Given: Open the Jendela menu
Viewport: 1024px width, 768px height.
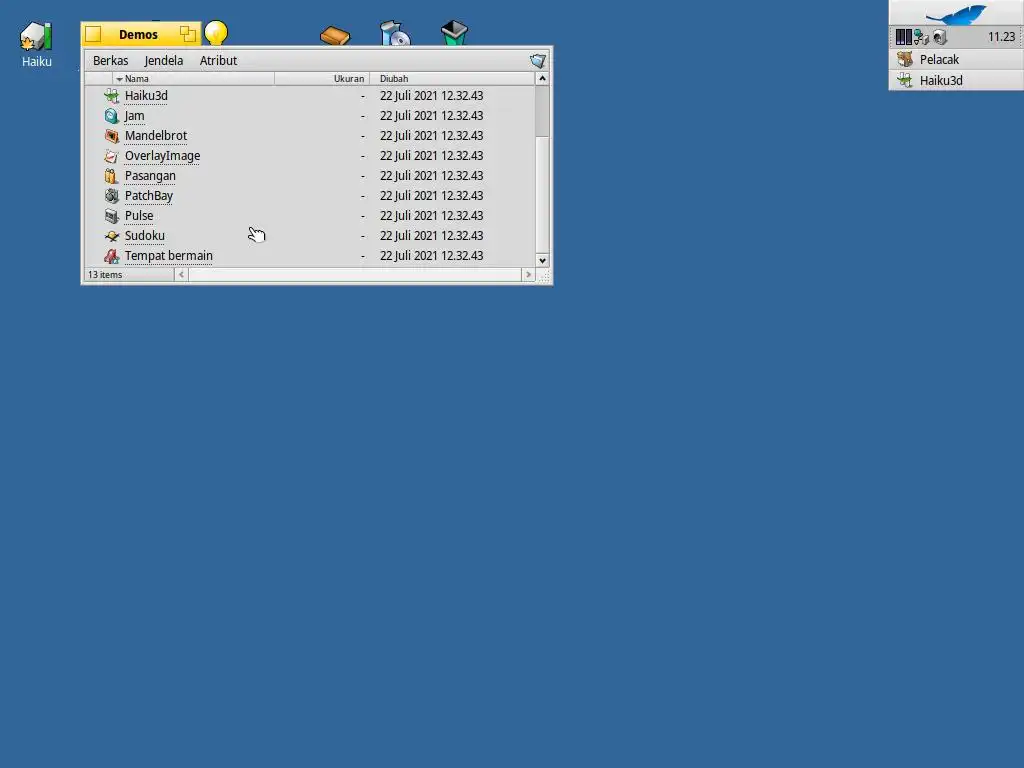Looking at the screenshot, I should click(163, 61).
